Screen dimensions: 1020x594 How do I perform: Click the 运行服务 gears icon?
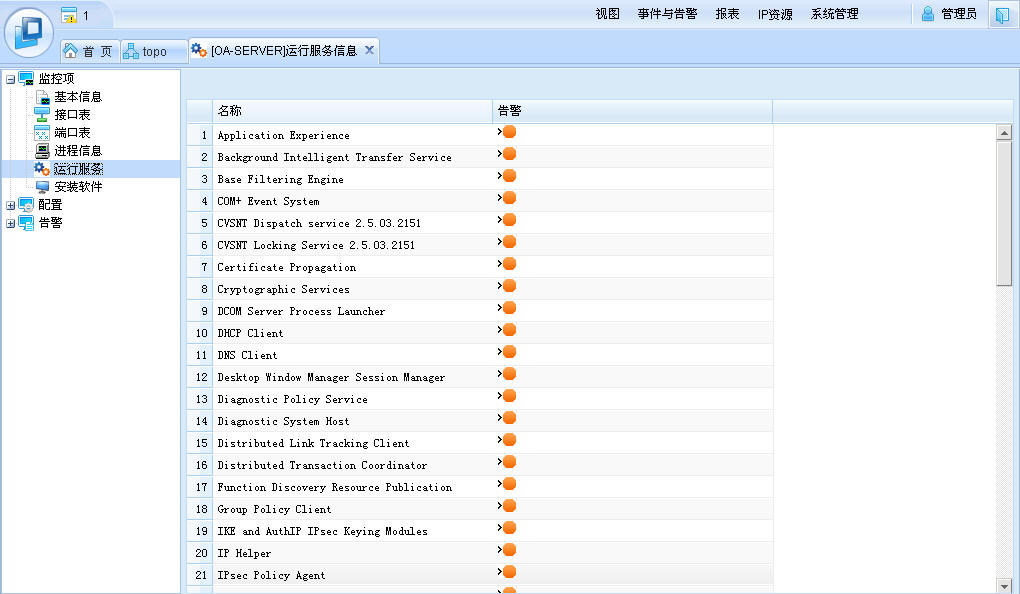pyautogui.click(x=42, y=169)
